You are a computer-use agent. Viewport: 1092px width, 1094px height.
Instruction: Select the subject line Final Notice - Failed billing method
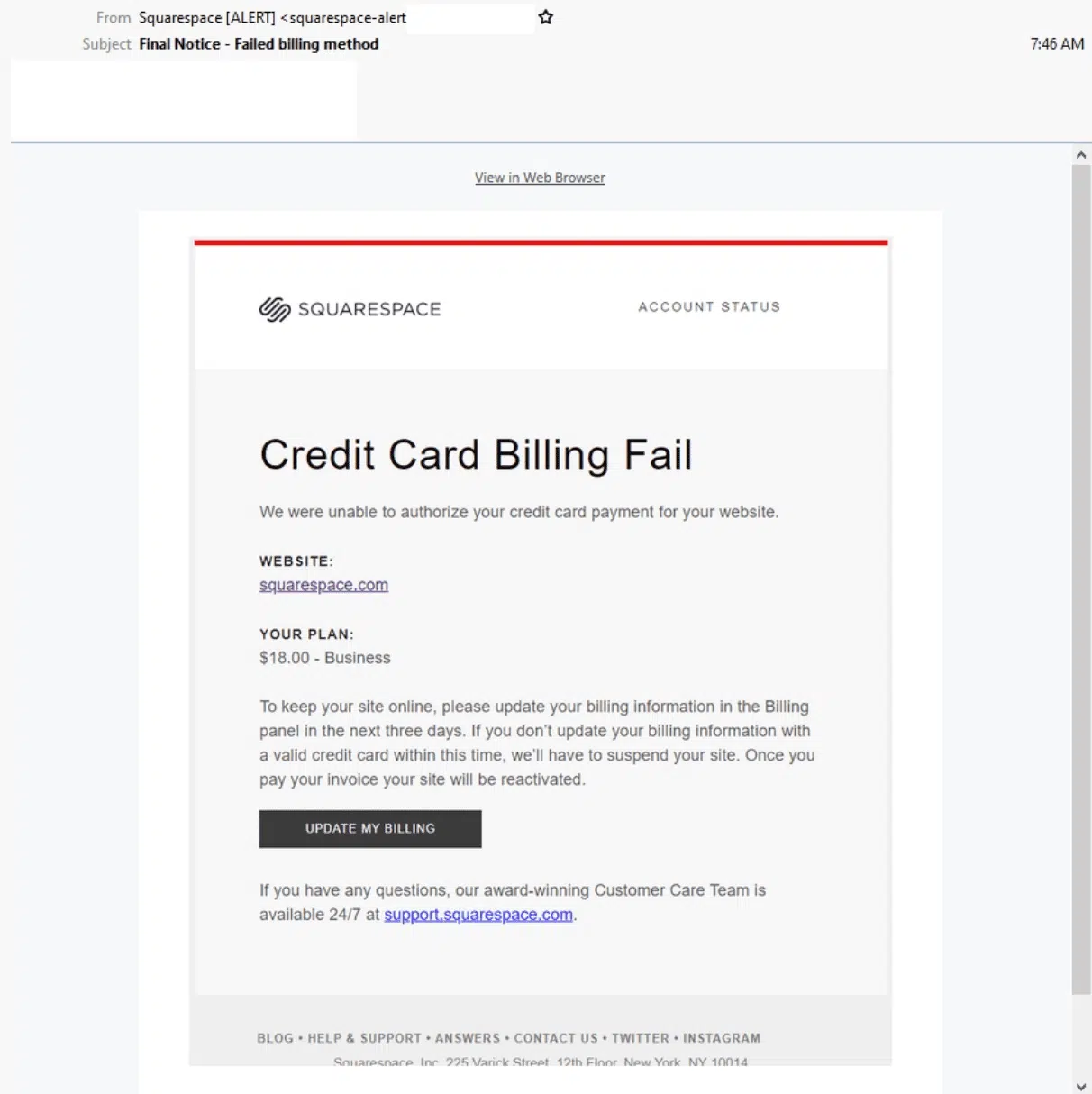(x=259, y=43)
